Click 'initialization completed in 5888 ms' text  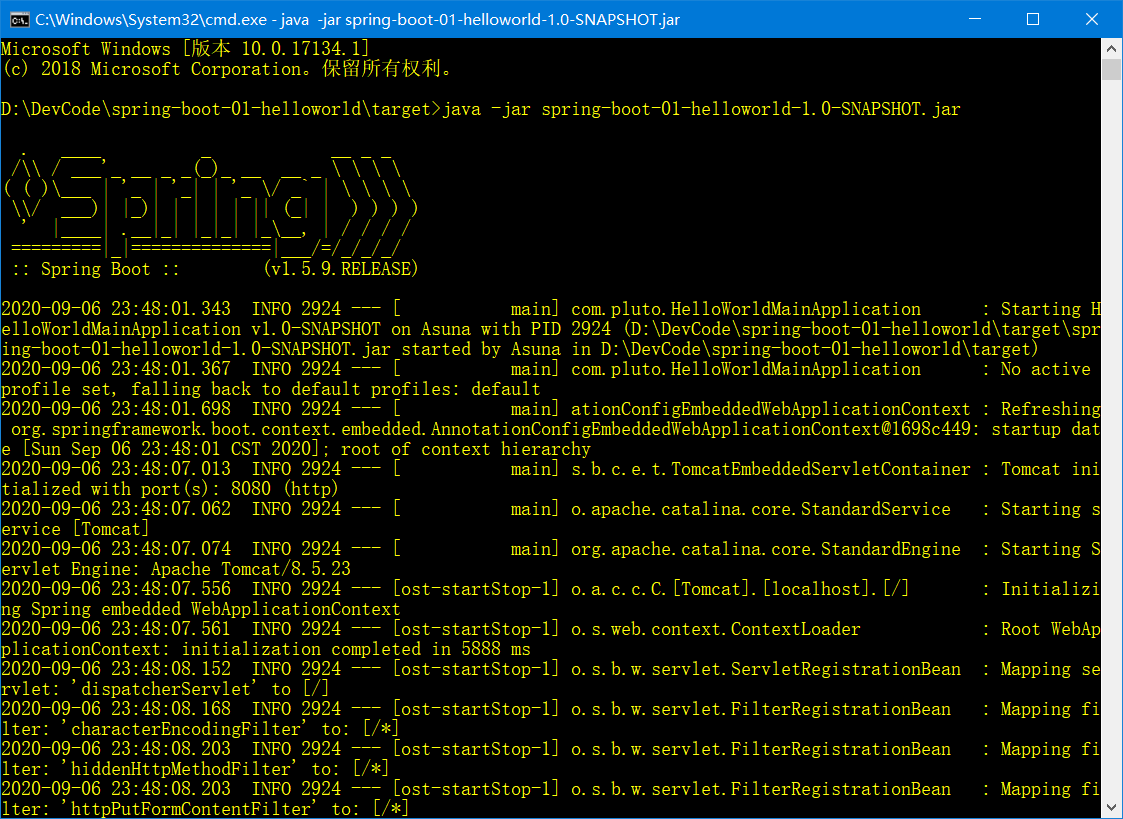pyautogui.click(x=356, y=649)
